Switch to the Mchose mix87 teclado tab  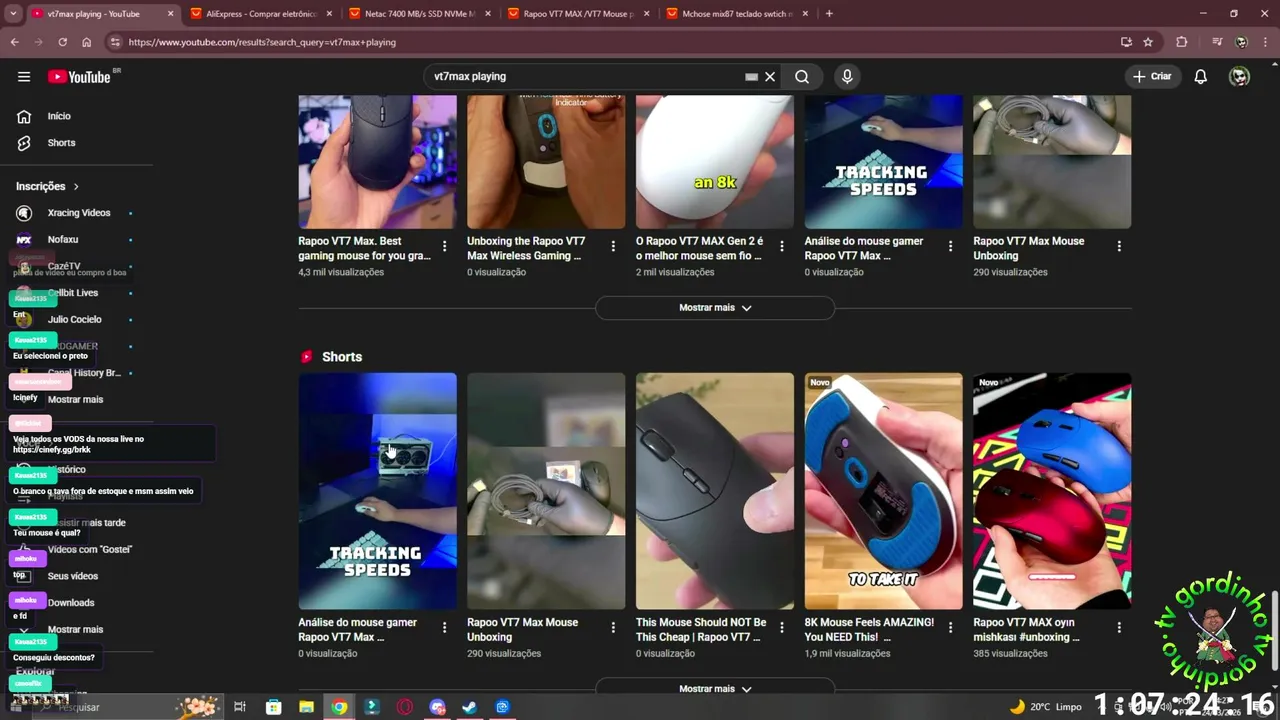[x=737, y=14]
